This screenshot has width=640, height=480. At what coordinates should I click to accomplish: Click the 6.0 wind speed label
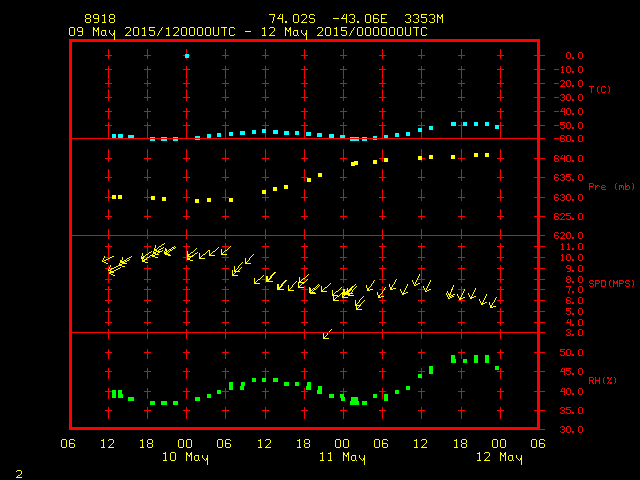574,300
